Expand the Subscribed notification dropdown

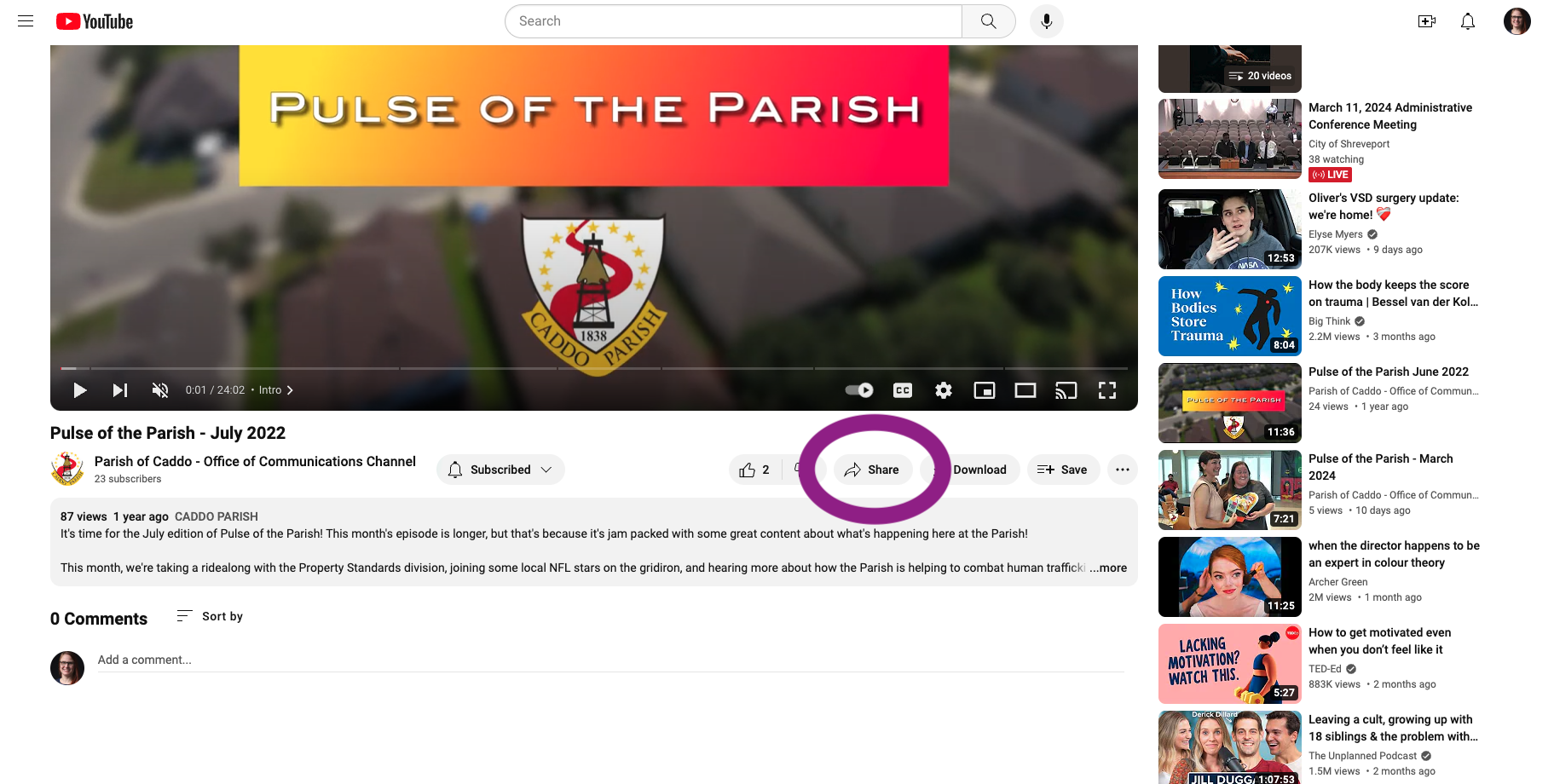tap(500, 470)
